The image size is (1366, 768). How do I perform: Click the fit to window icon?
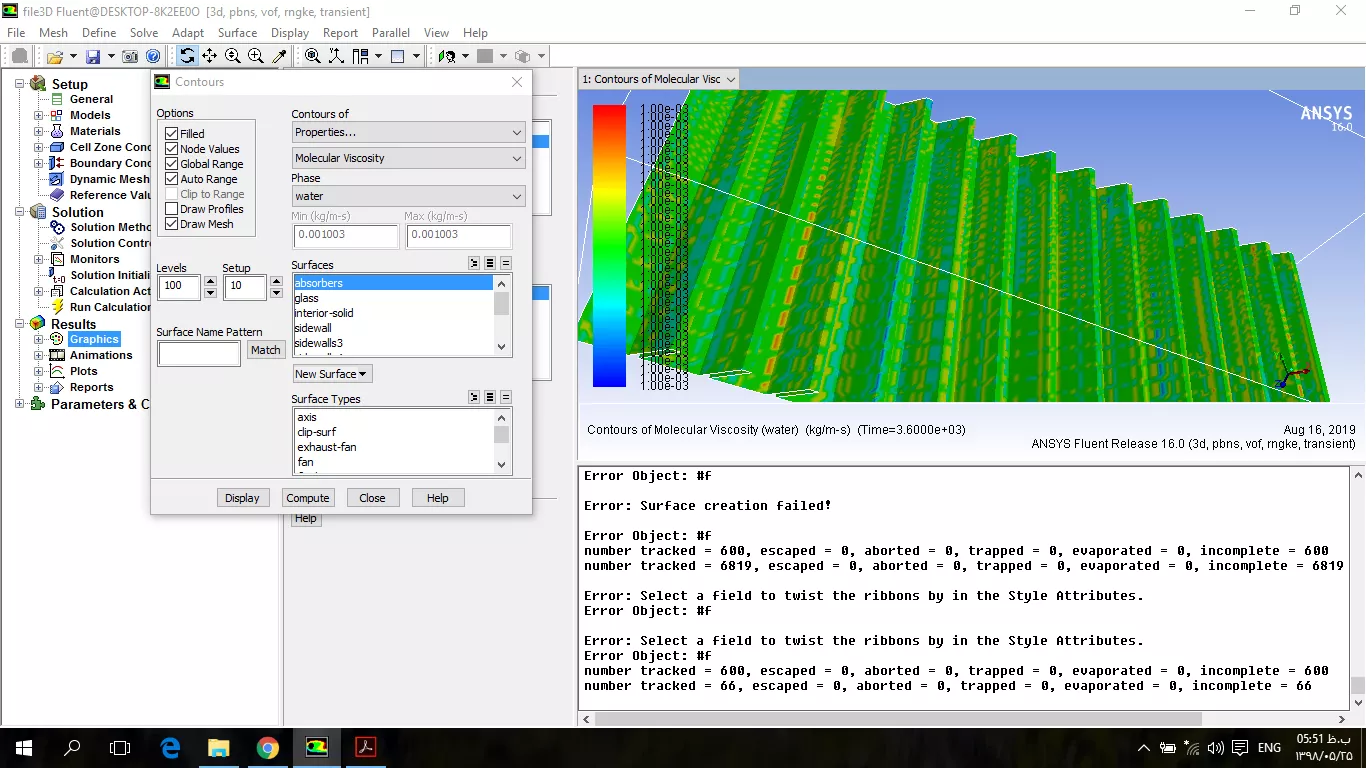313,57
